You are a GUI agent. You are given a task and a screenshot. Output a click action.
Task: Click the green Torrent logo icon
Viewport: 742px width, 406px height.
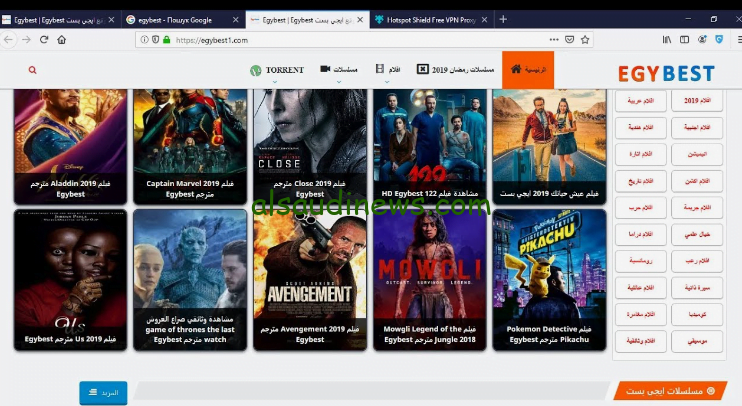(256, 71)
